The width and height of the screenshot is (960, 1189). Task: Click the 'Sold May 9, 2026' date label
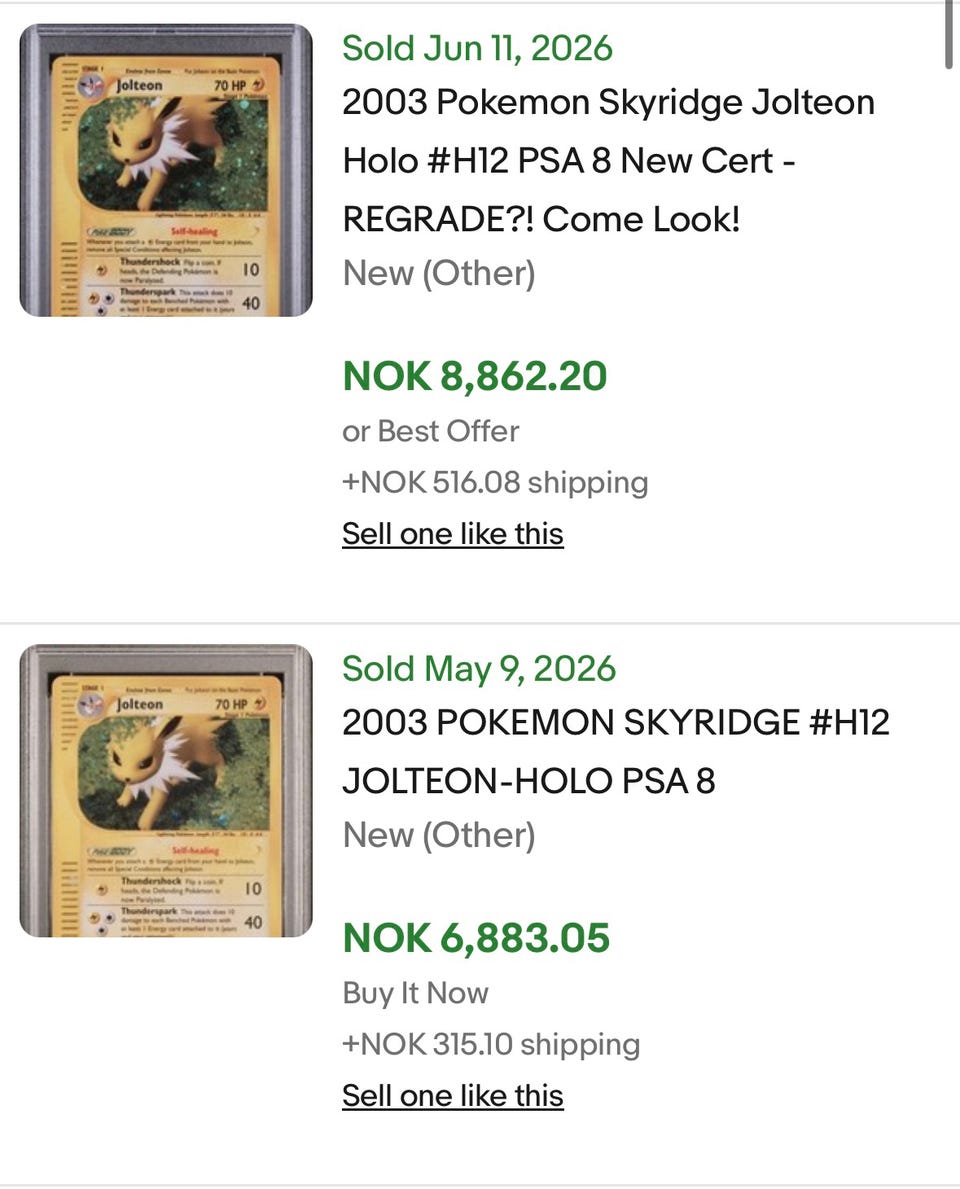click(x=478, y=669)
